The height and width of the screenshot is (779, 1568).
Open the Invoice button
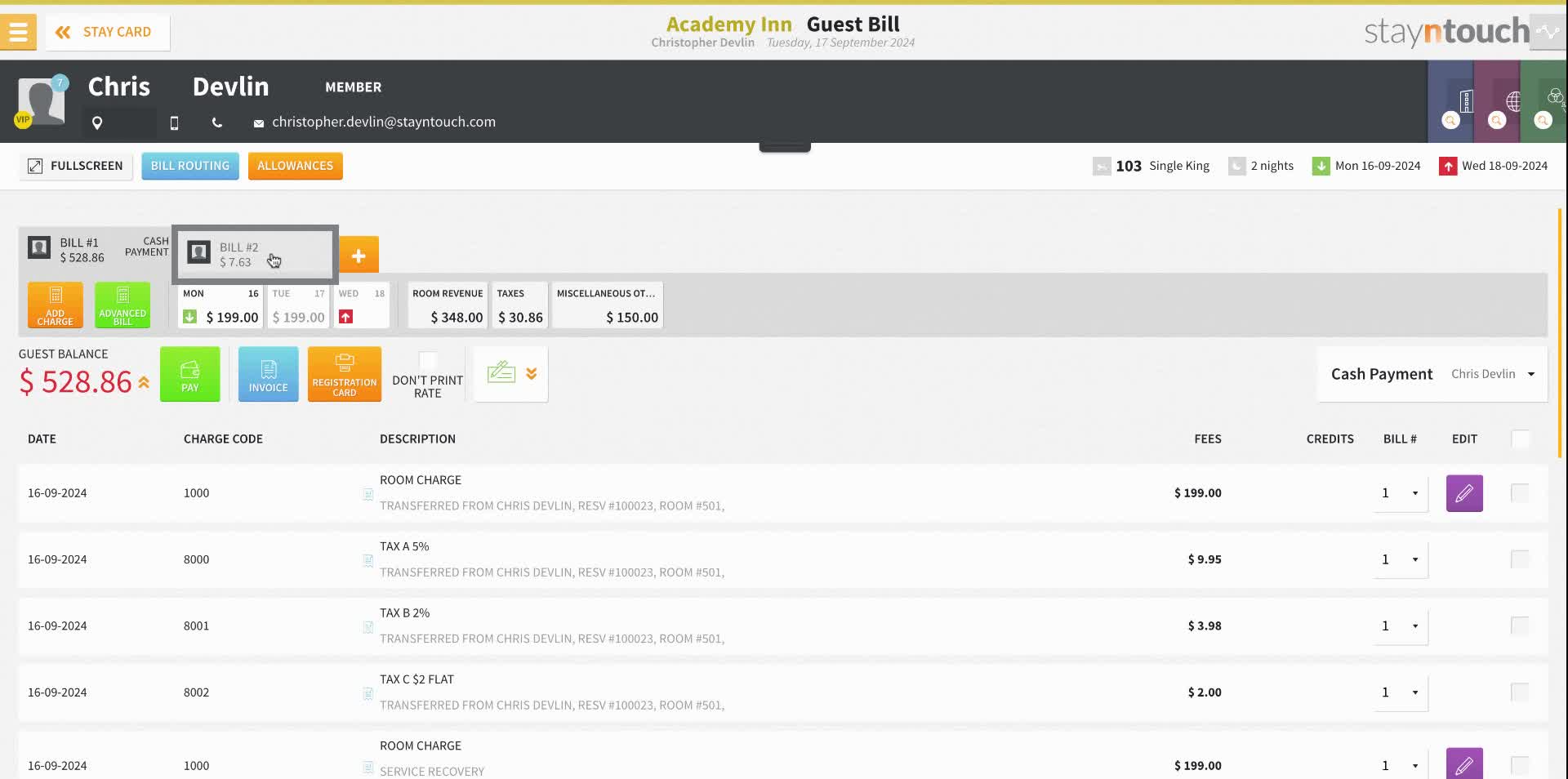(x=269, y=374)
